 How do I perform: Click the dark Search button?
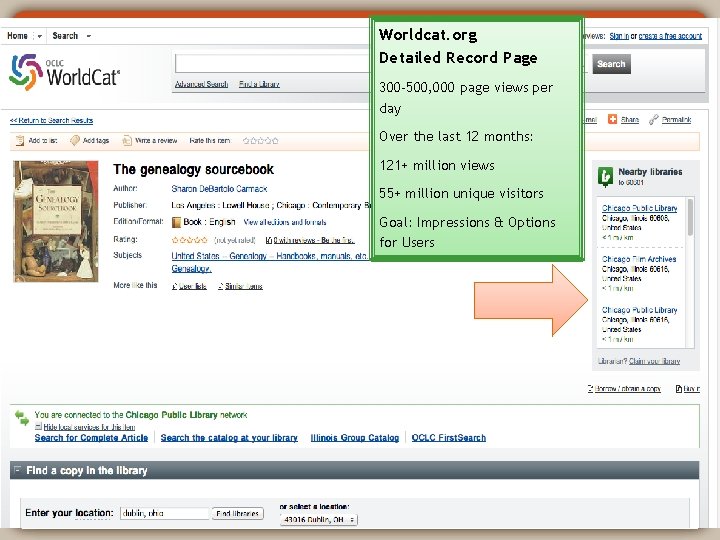click(x=611, y=64)
